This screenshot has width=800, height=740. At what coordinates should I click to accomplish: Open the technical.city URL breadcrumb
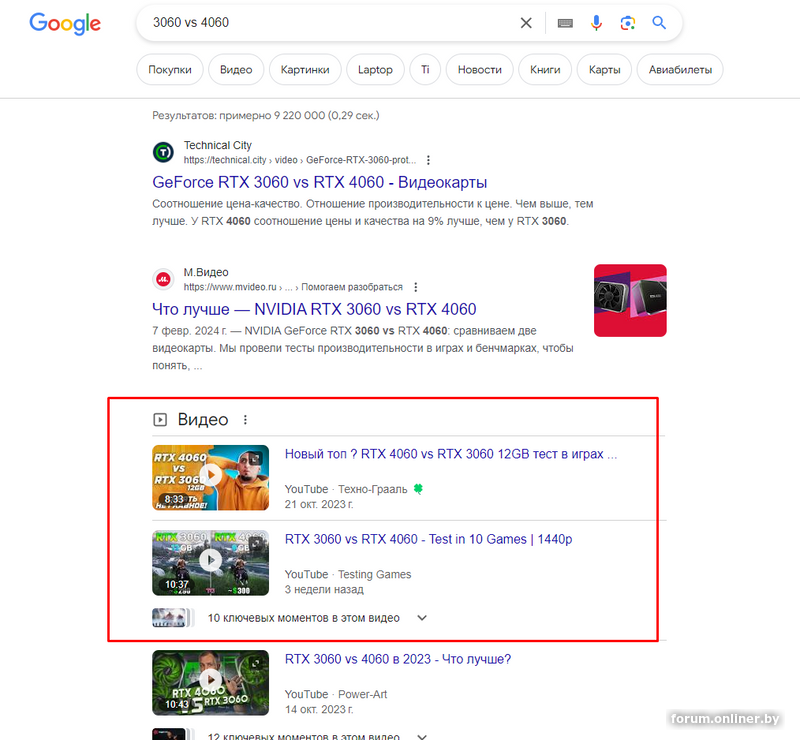(x=299, y=160)
